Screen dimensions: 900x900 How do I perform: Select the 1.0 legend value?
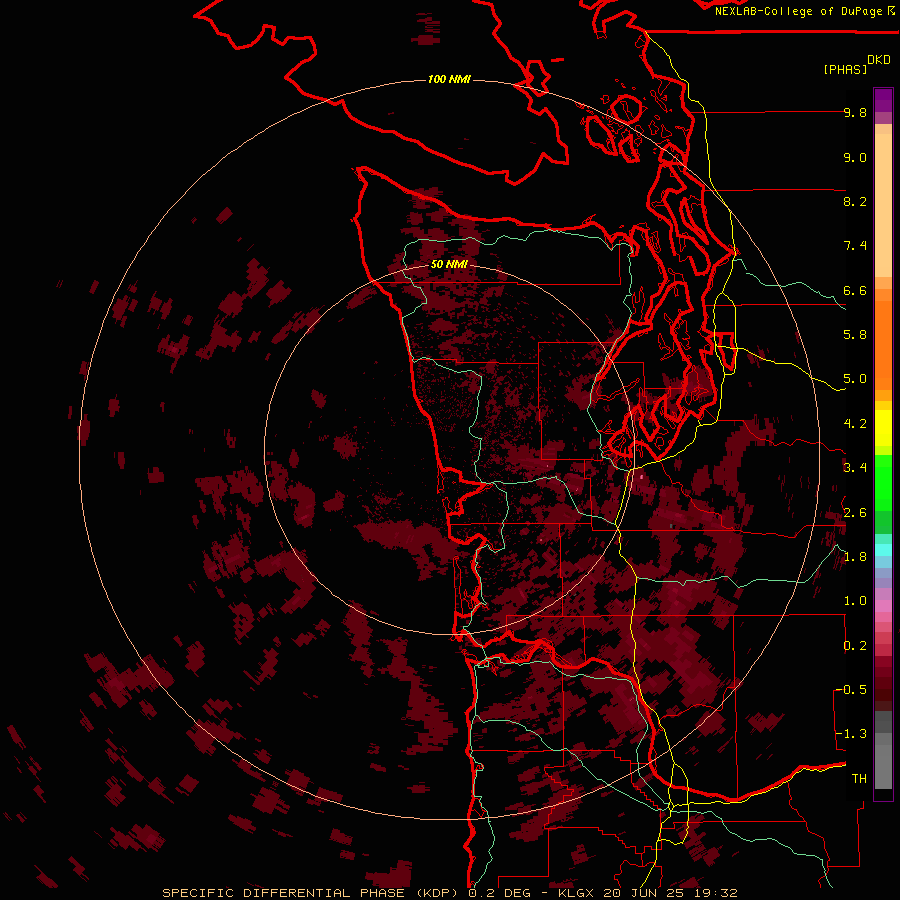[x=855, y=601]
